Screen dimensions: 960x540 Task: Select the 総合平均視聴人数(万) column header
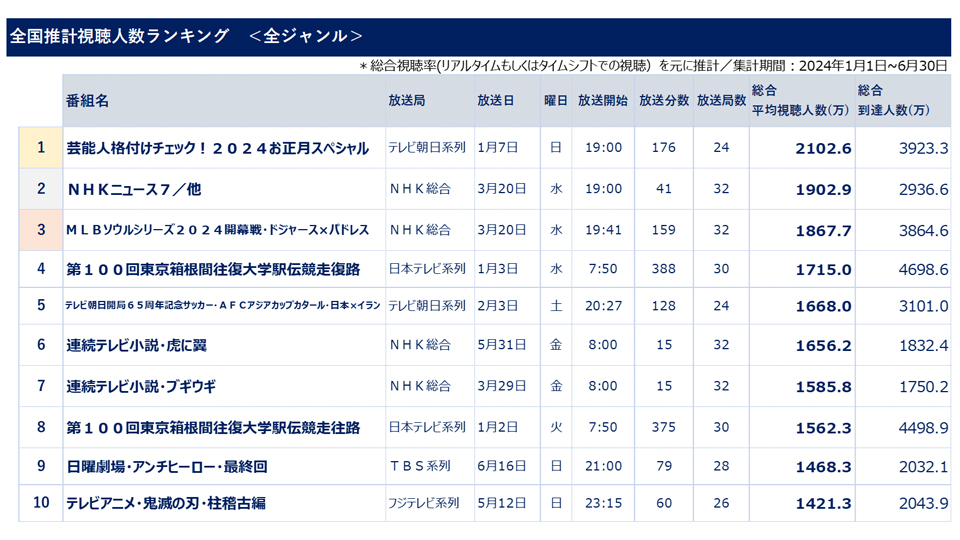pyautogui.click(x=800, y=100)
